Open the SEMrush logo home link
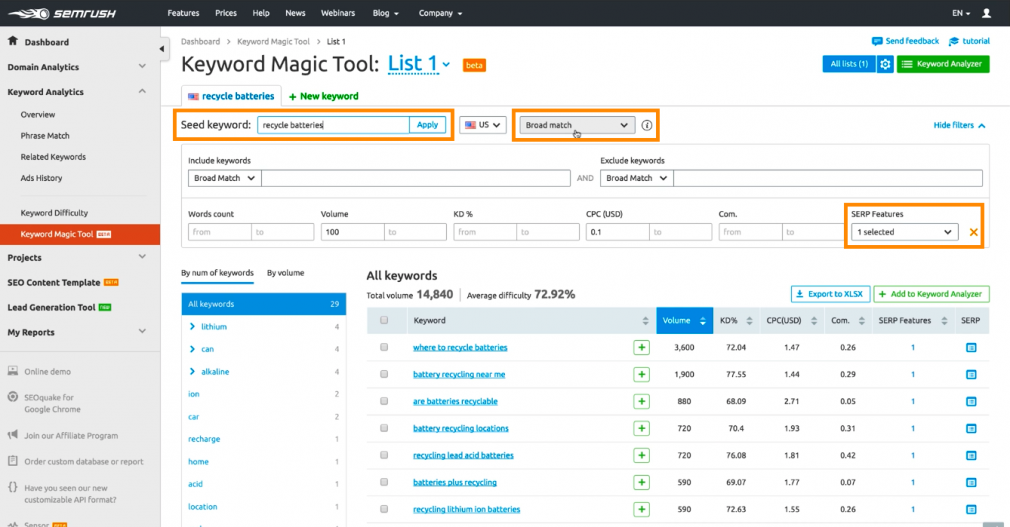This screenshot has height=527, width=1010. [62, 13]
